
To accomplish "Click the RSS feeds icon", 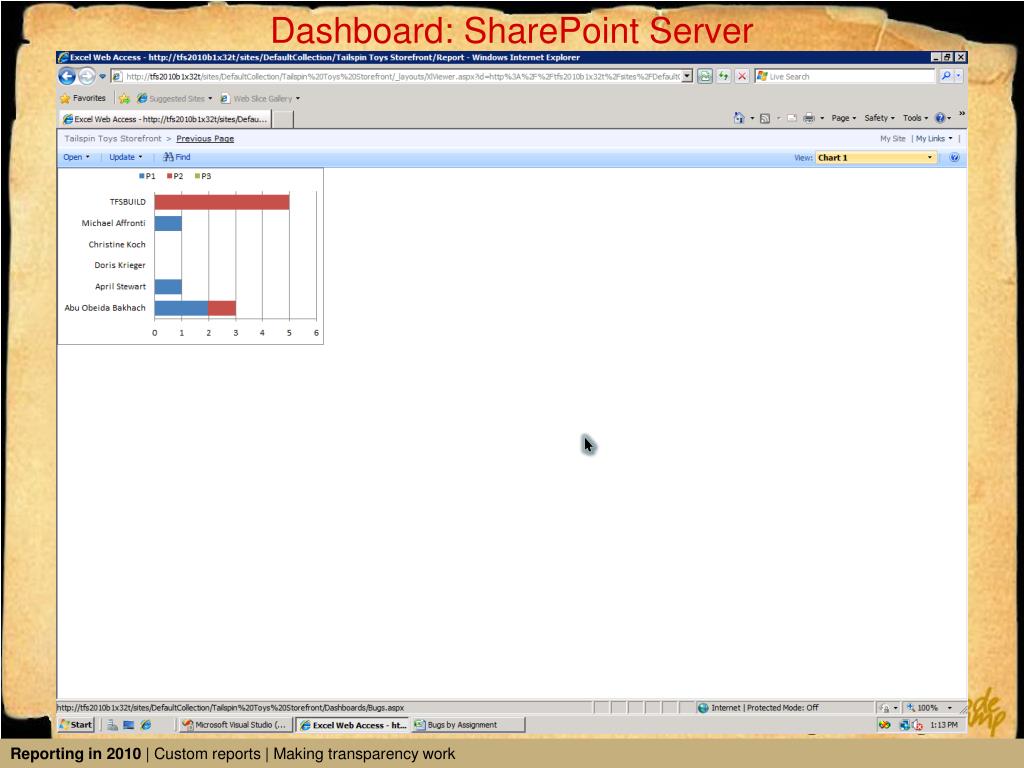I will (x=765, y=118).
